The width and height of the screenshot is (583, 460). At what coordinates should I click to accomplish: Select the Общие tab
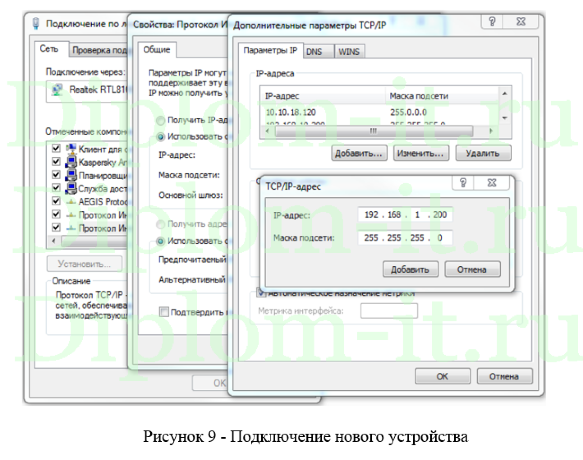point(157,49)
